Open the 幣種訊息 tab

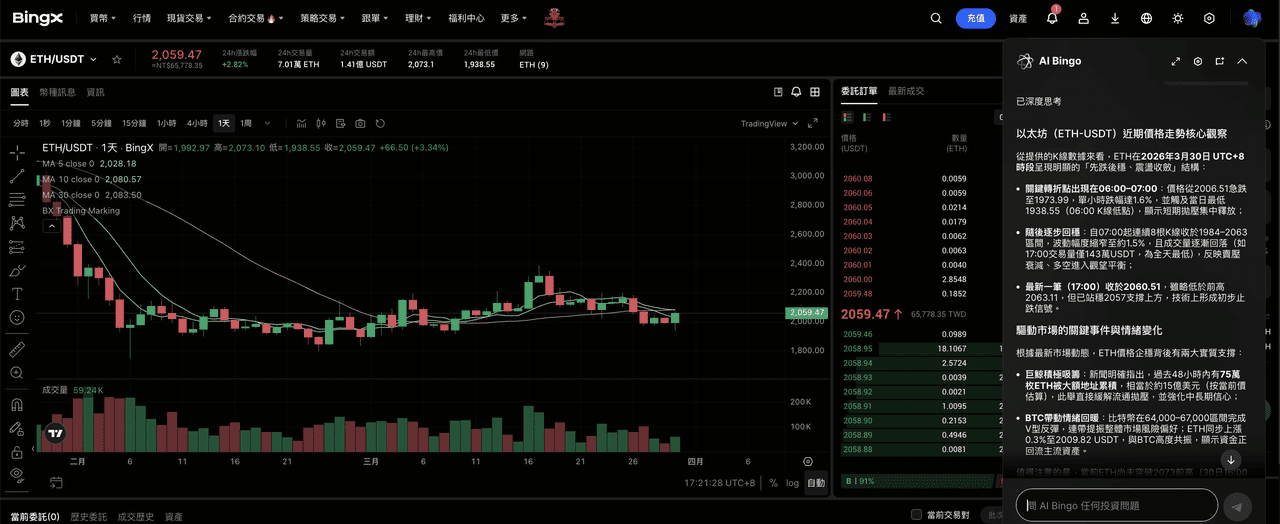point(57,92)
